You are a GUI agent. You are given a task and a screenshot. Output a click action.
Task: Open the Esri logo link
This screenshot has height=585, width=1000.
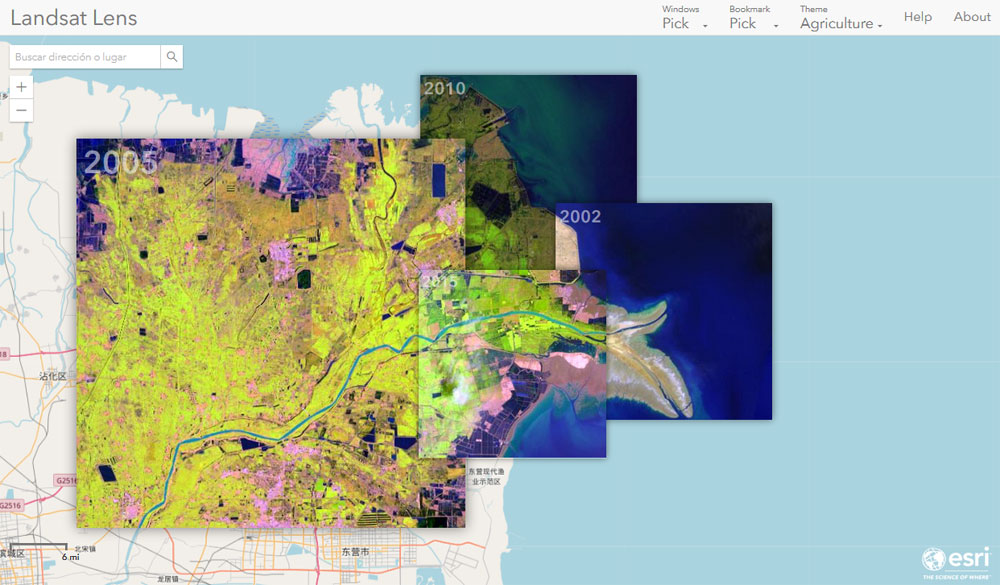click(x=955, y=562)
